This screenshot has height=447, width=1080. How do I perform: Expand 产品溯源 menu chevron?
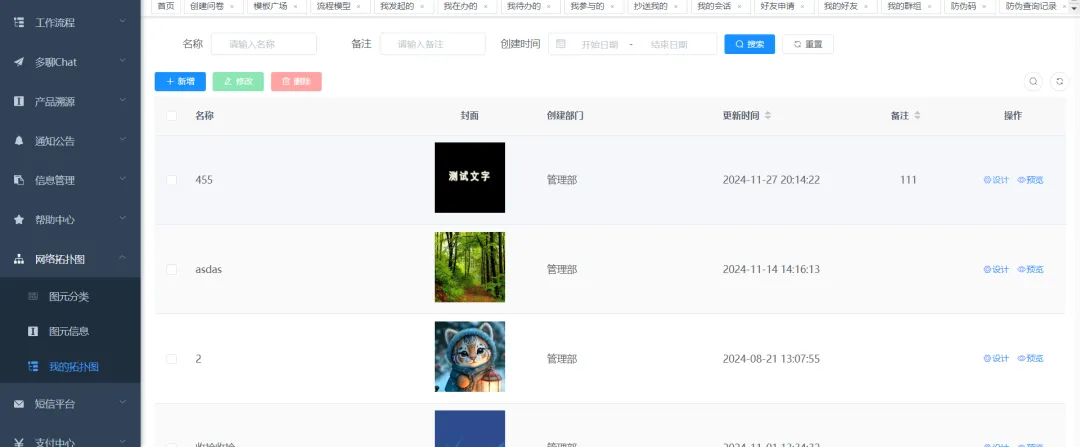122,101
